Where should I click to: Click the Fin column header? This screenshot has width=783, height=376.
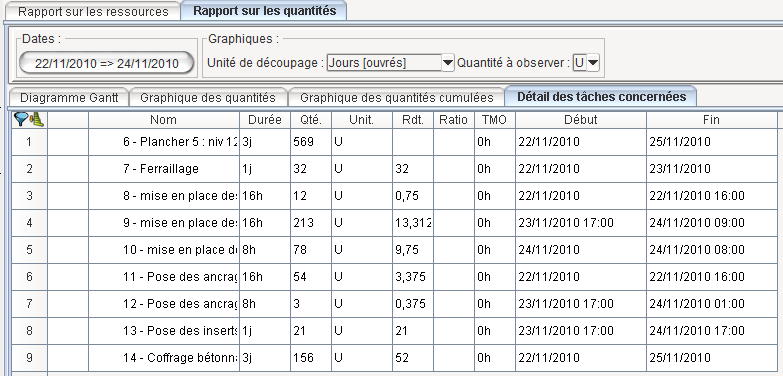pyautogui.click(x=712, y=120)
